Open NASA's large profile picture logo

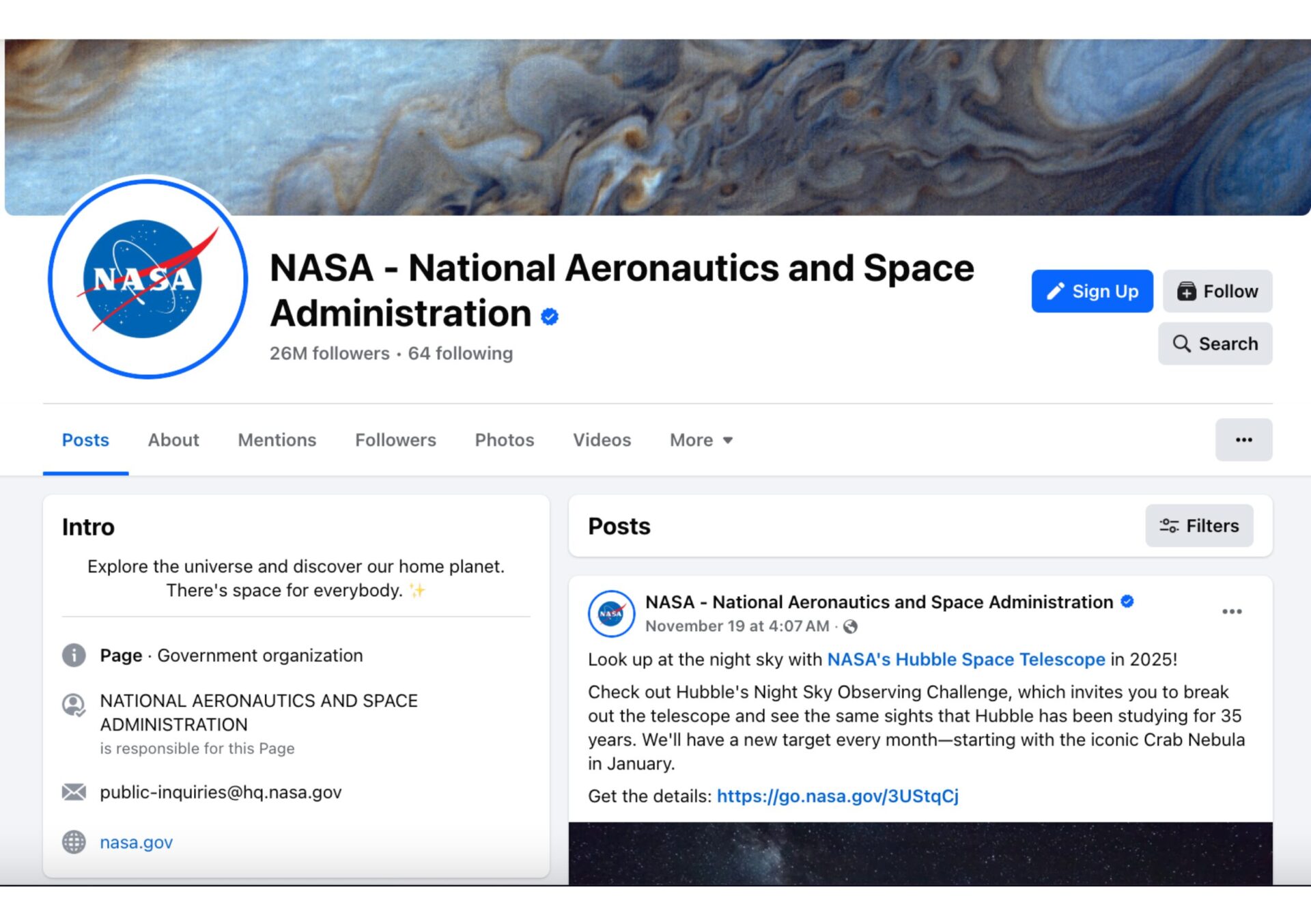point(147,279)
